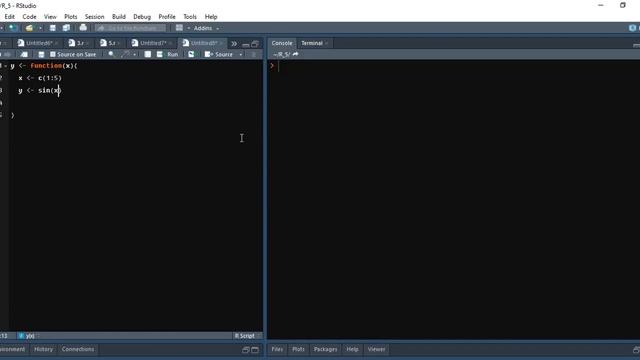Close the Untitled7 tab
The height and width of the screenshot is (360, 640).
170,43
